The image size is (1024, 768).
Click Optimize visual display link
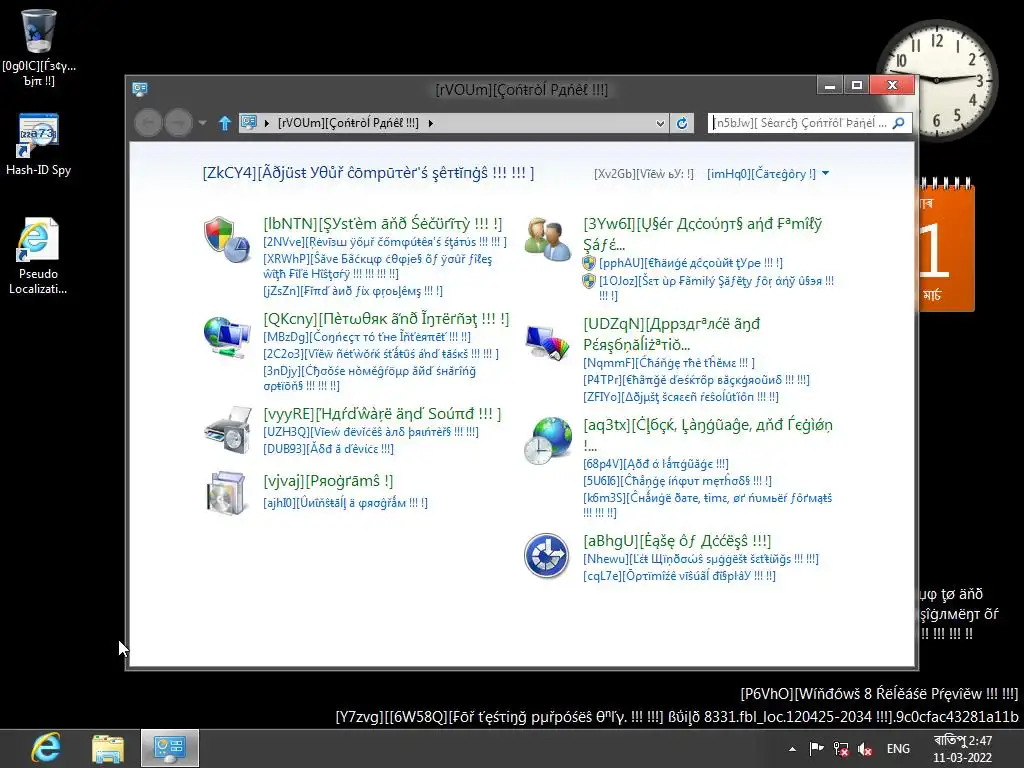click(x=679, y=576)
